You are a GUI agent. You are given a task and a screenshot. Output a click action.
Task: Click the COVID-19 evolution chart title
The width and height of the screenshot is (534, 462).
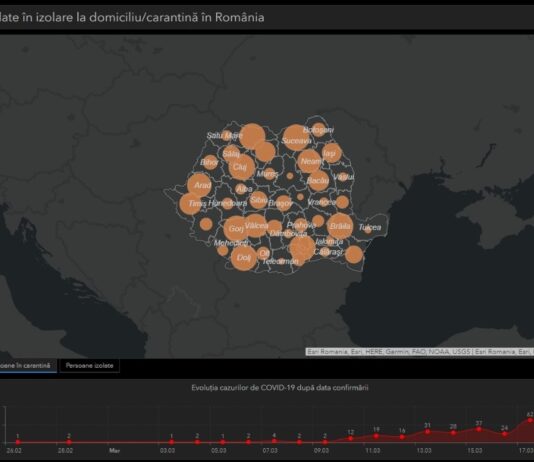280,388
